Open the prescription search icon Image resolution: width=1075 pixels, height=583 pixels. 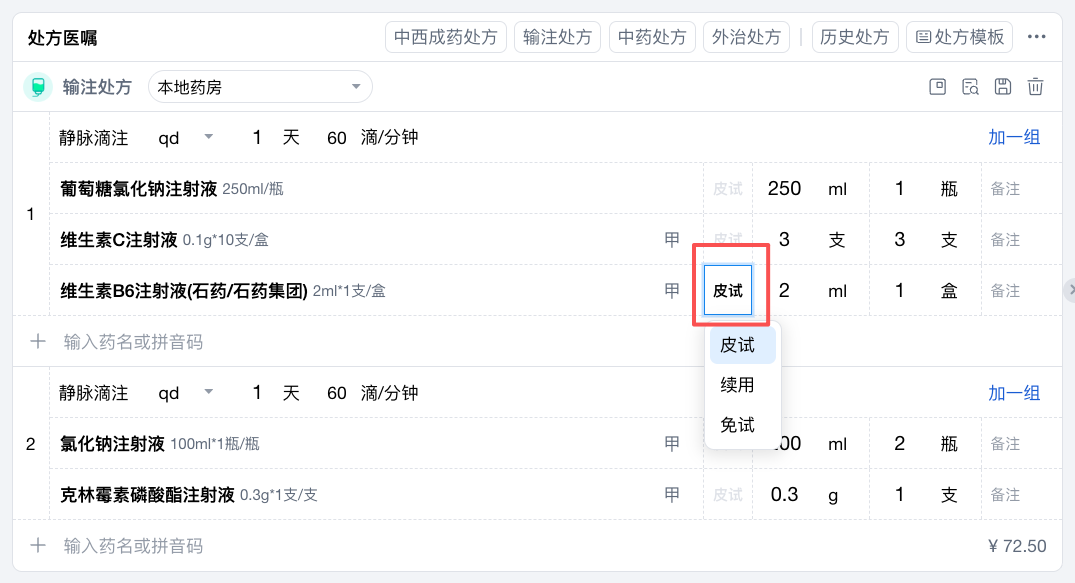click(970, 87)
